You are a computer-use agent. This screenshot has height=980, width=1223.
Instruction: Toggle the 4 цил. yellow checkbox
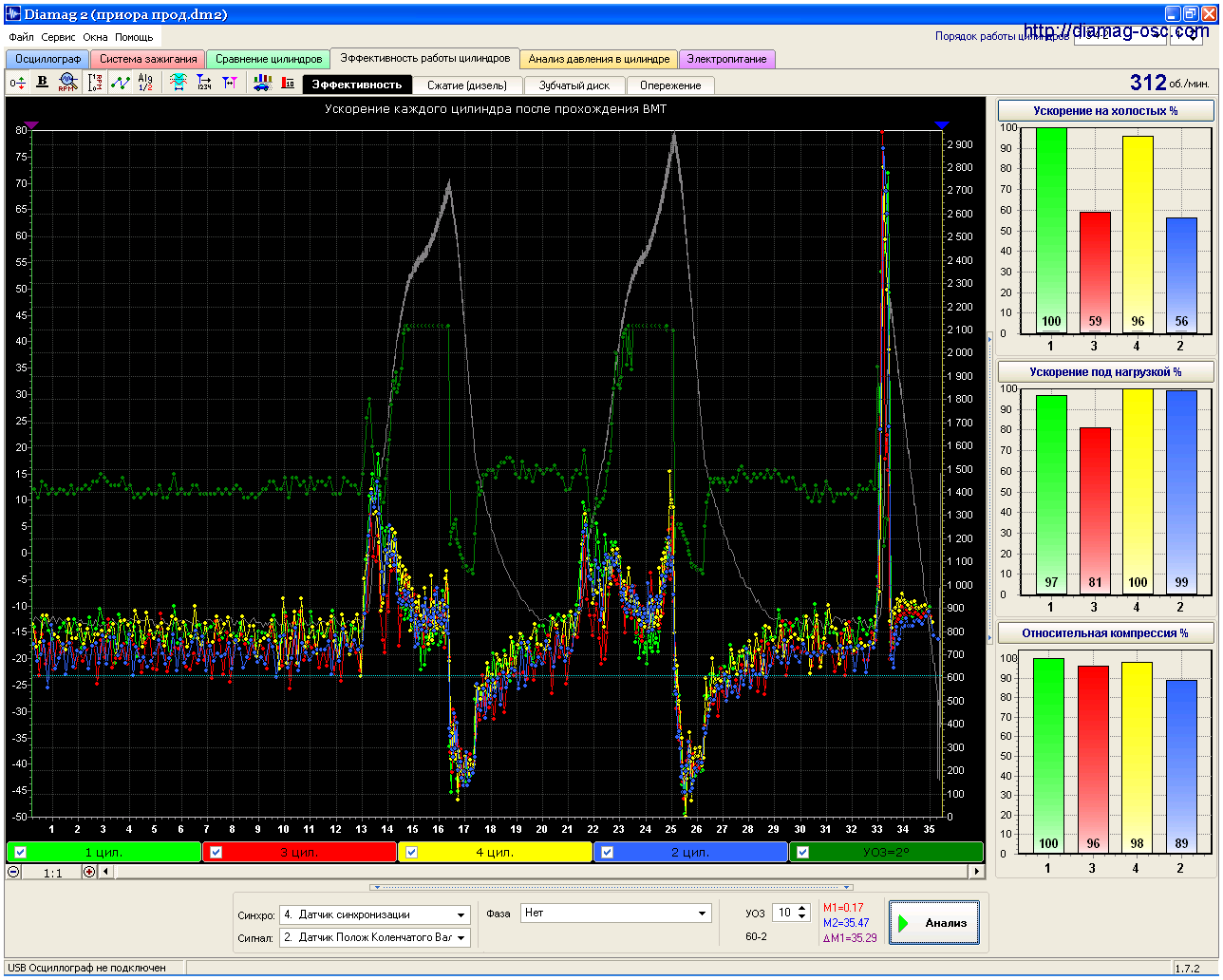pyautogui.click(x=411, y=852)
